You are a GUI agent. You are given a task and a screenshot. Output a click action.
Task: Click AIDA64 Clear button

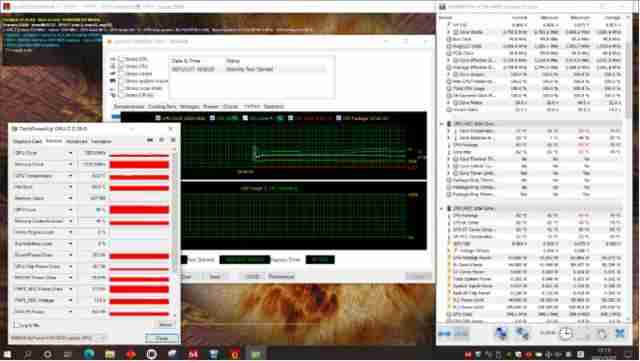coord(187,276)
